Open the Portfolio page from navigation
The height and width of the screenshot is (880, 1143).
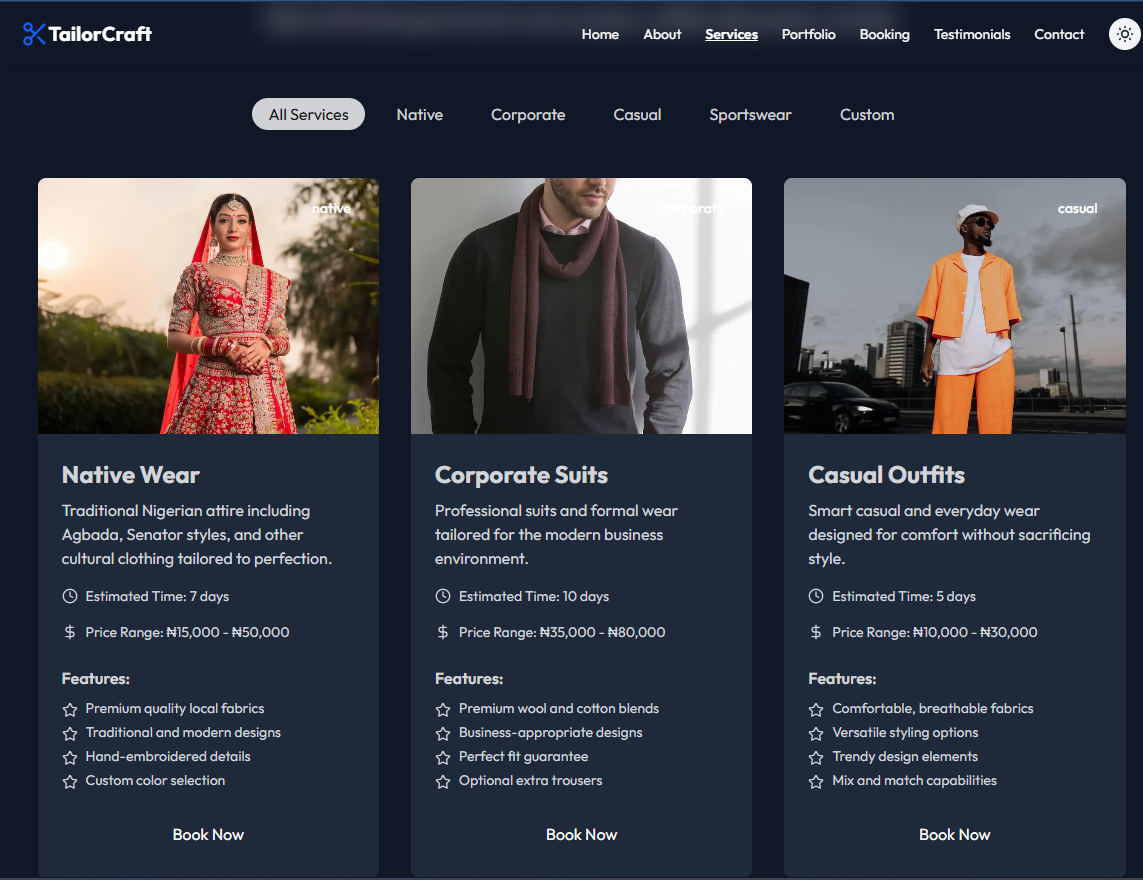point(808,34)
